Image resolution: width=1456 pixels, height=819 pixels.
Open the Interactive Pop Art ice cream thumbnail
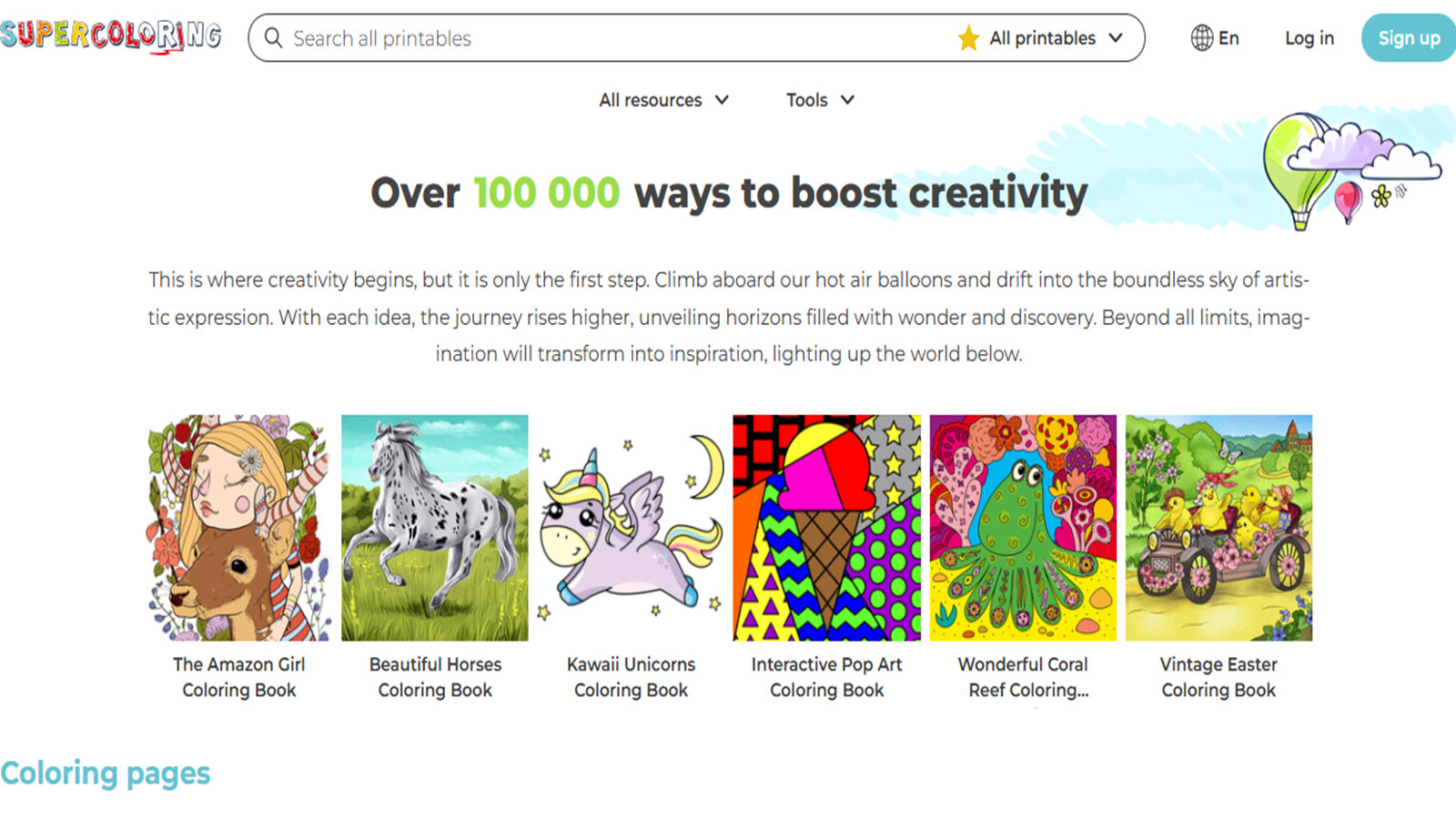(x=826, y=528)
